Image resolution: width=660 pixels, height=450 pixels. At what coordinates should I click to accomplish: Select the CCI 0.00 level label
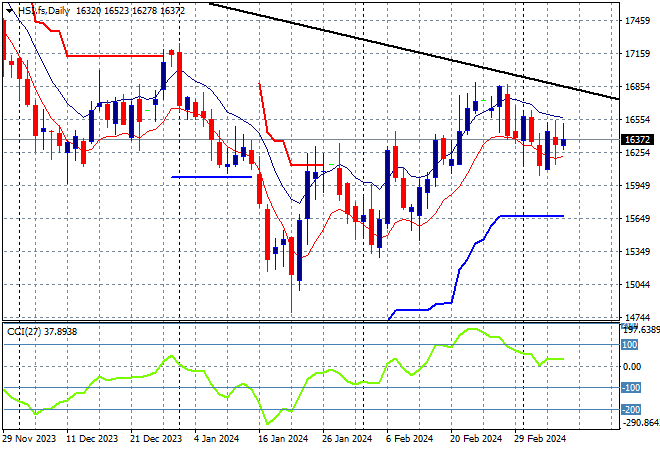pyautogui.click(x=634, y=367)
